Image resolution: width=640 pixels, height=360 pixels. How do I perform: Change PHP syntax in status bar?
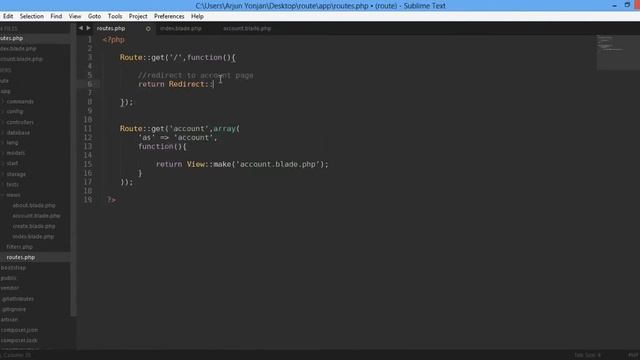(x=633, y=355)
